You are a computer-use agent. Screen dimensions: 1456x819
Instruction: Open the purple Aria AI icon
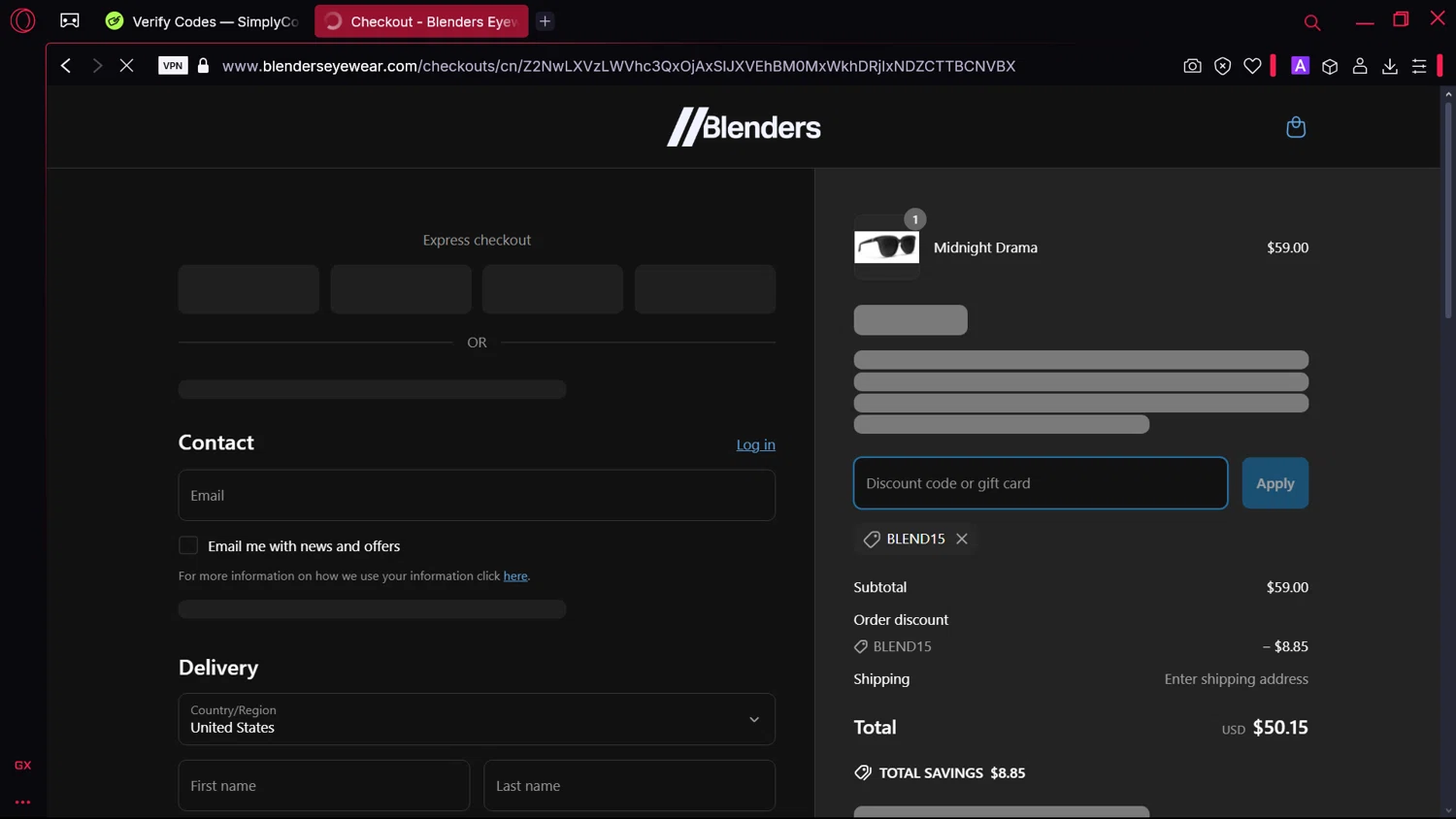pos(1300,66)
